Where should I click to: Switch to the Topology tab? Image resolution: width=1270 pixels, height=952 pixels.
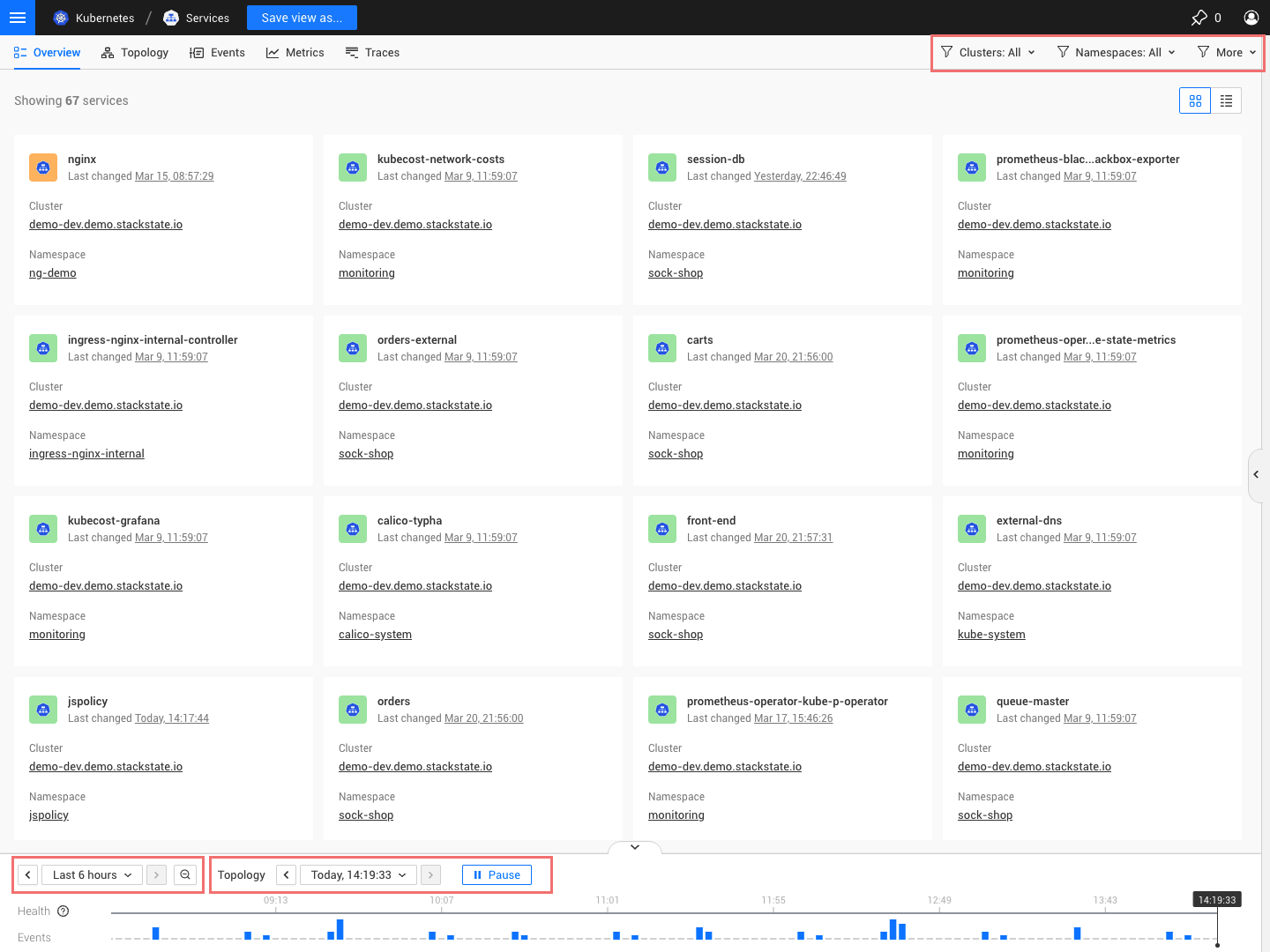tap(134, 52)
